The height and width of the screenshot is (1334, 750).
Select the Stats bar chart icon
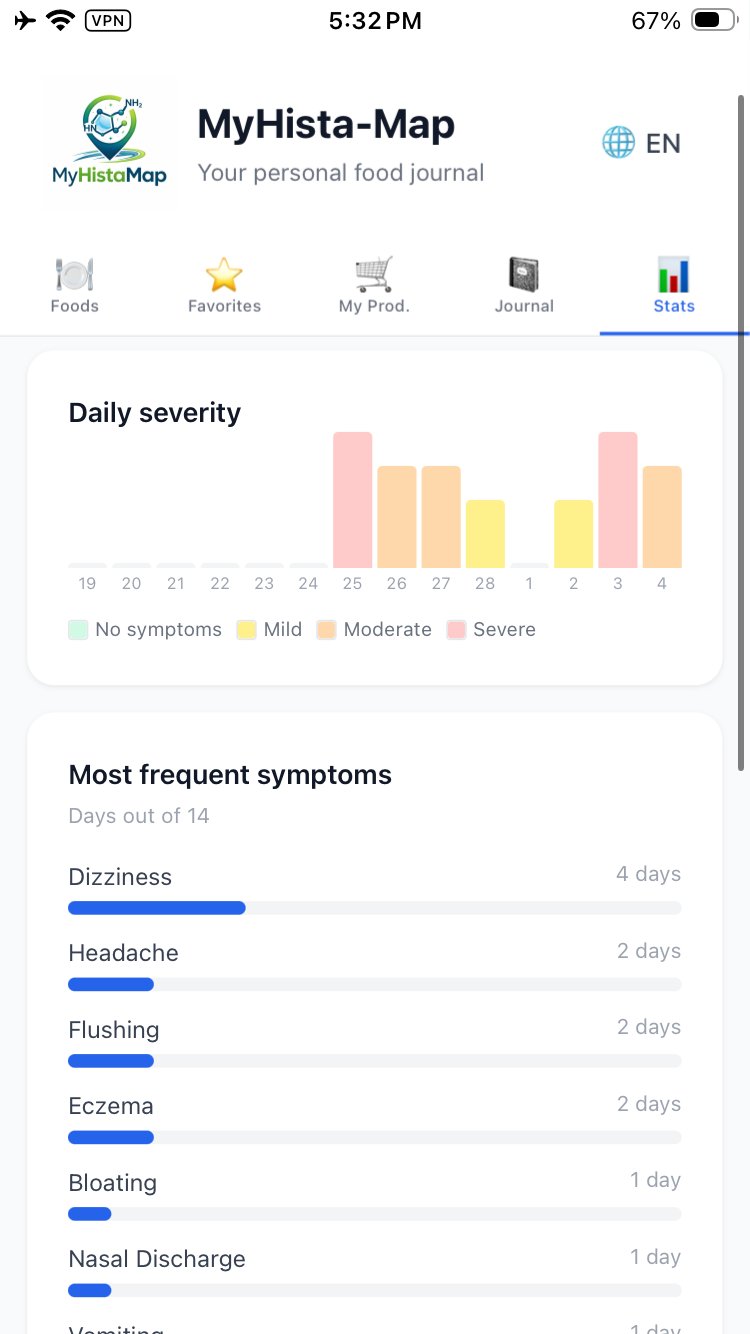click(x=673, y=274)
